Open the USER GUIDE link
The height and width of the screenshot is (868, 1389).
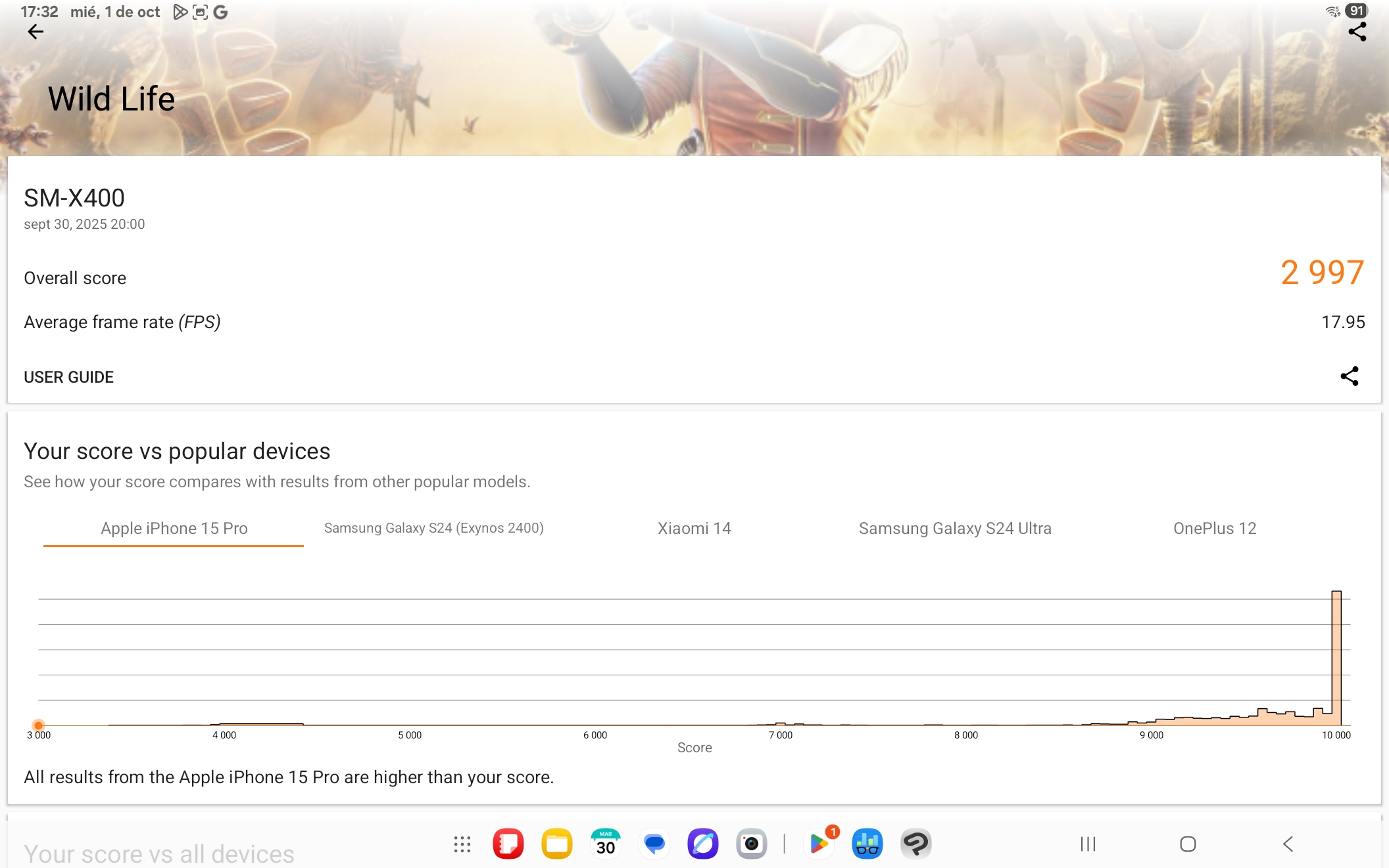pos(68,377)
